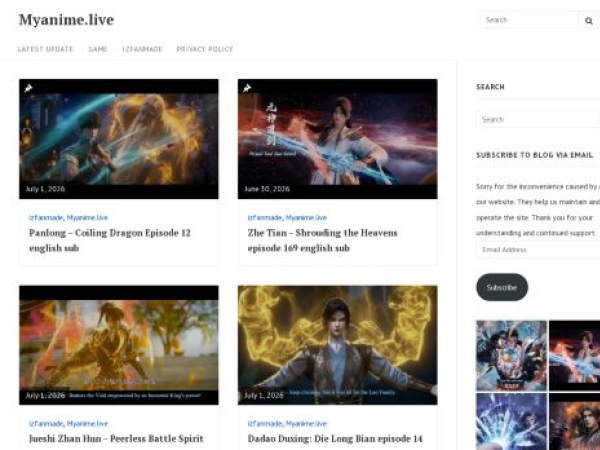Click the pin icon on Panlong post

[x=28, y=88]
